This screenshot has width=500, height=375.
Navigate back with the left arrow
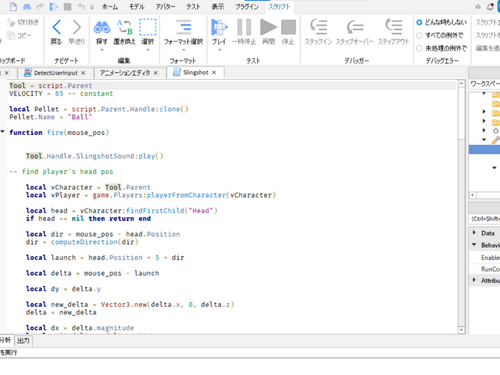[56, 27]
